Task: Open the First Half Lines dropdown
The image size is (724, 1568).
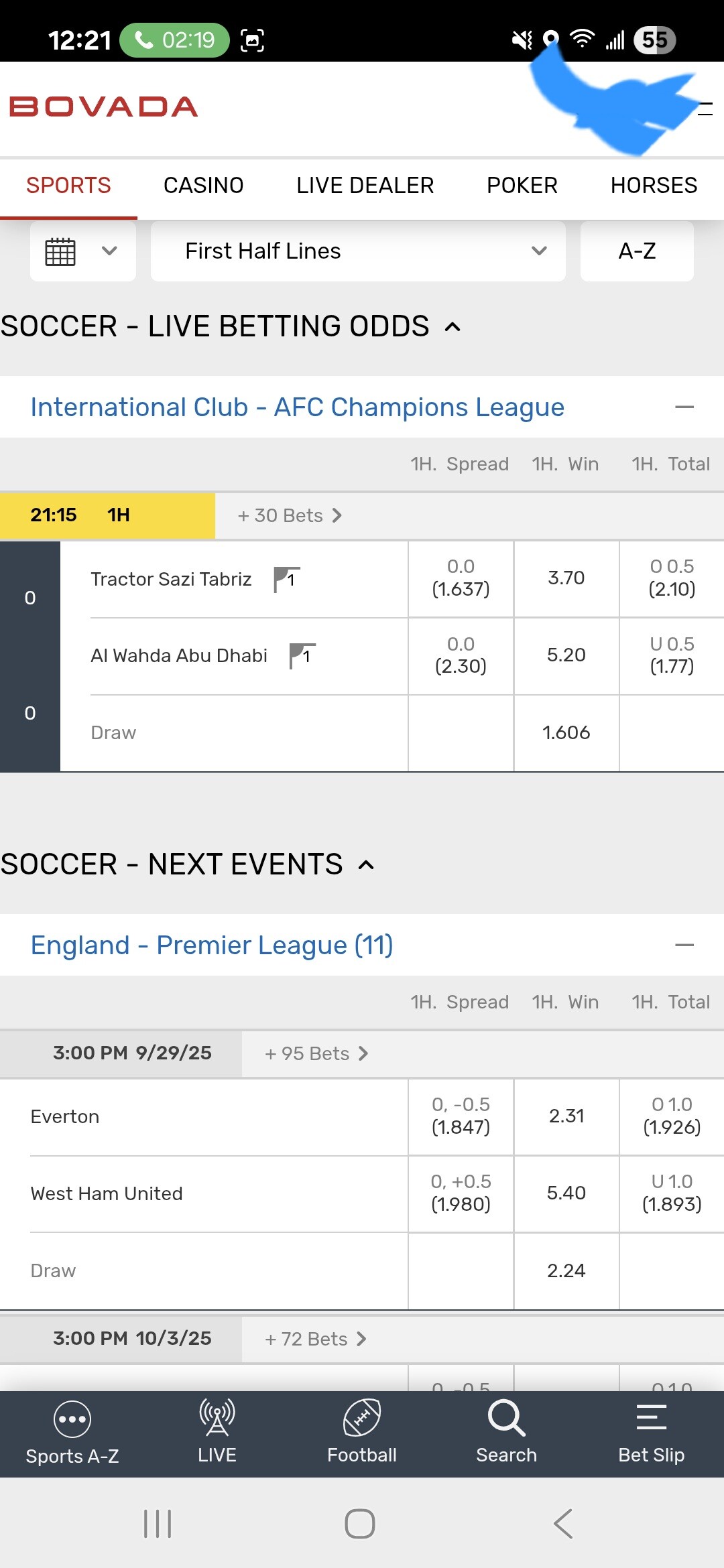Action: [358, 251]
